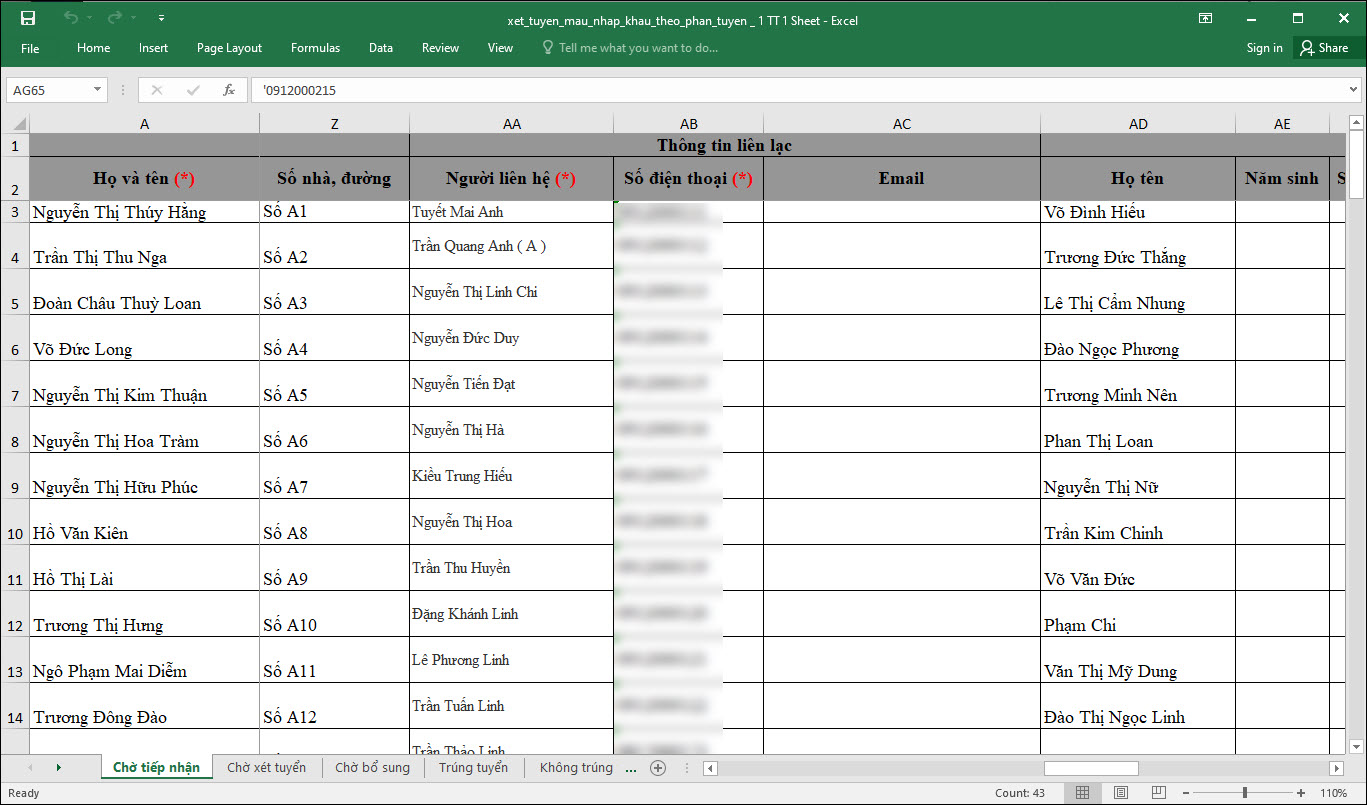Click the 'Họ và tên (*)' header cell

(x=145, y=179)
